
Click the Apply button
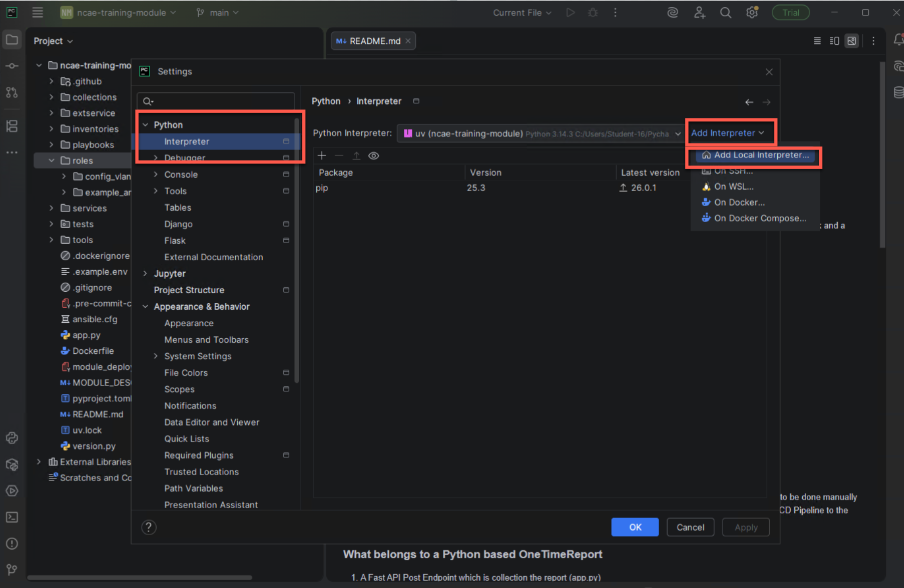coord(746,527)
